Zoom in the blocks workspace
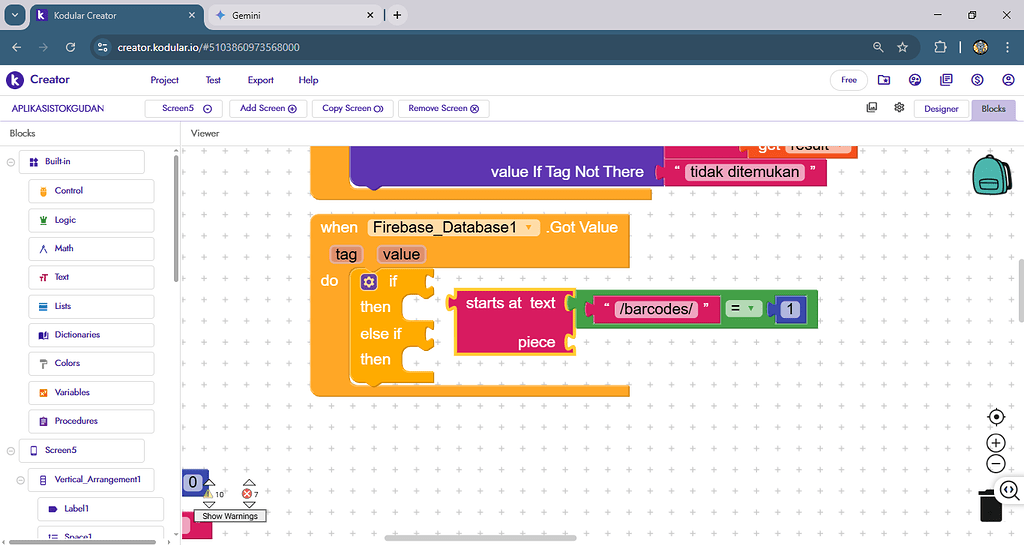 click(x=995, y=442)
